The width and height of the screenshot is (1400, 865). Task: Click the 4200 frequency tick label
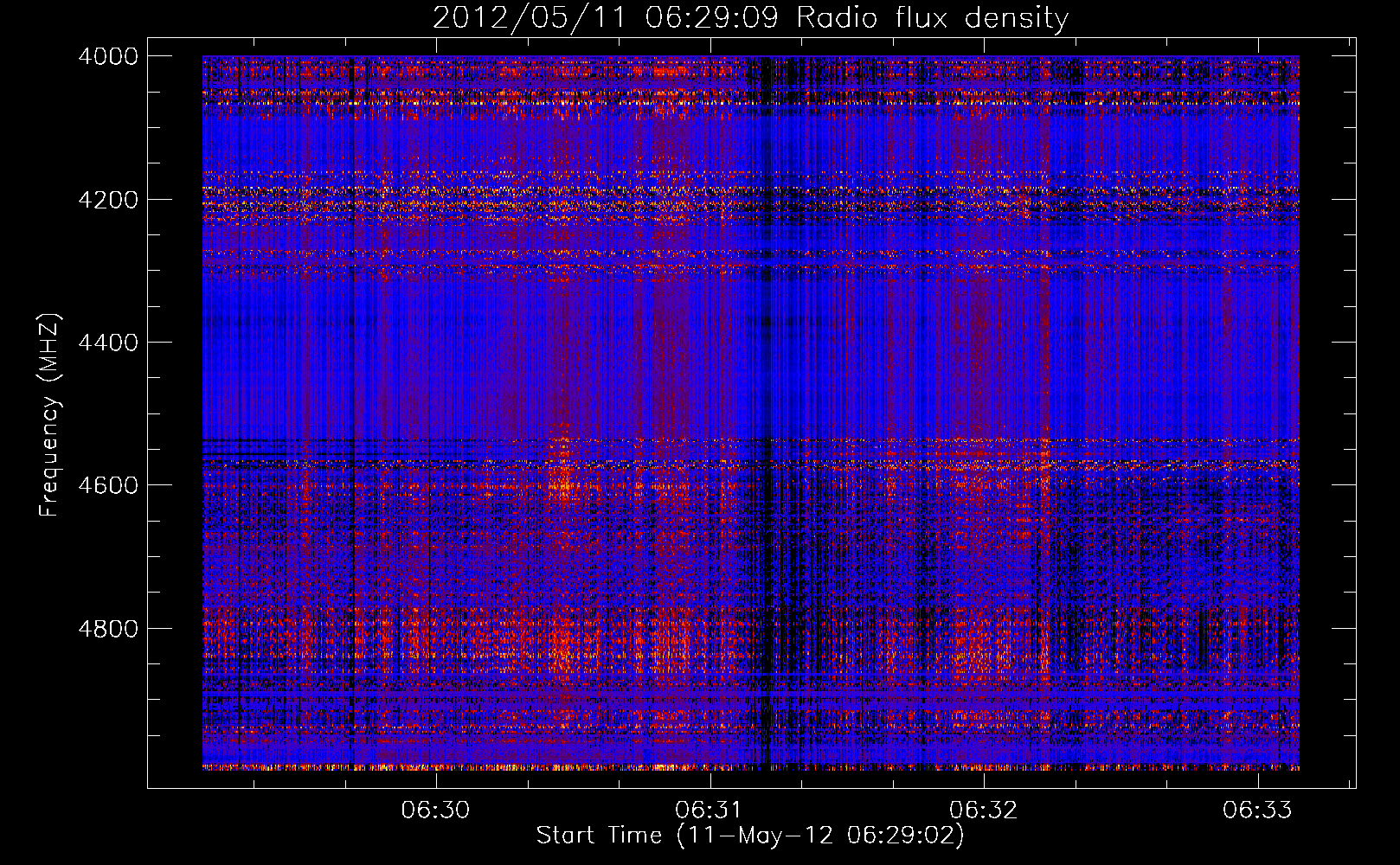(108, 200)
